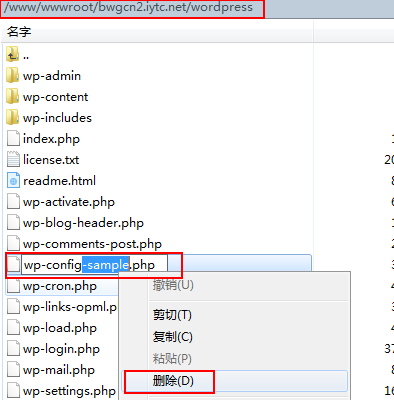The height and width of the screenshot is (400, 394).
Task: Click the wp-comments-post.php file icon
Action: 13,244
